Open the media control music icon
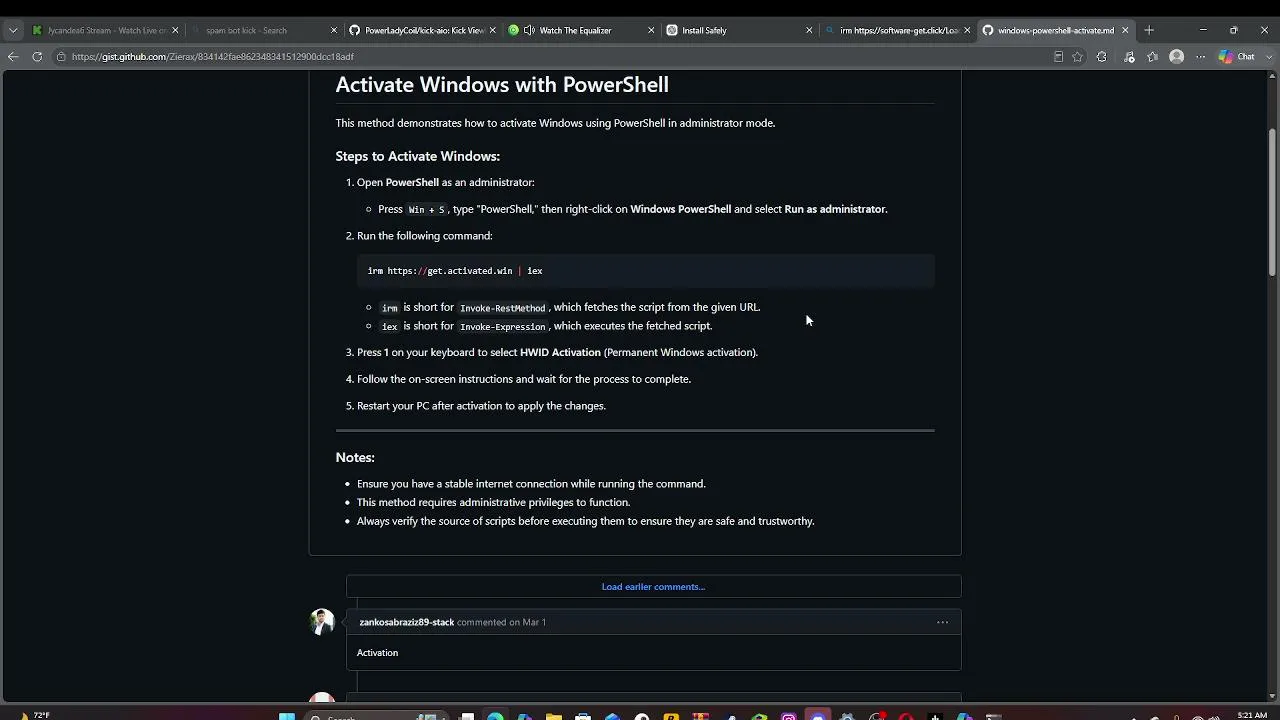1280x720 pixels. [1129, 57]
